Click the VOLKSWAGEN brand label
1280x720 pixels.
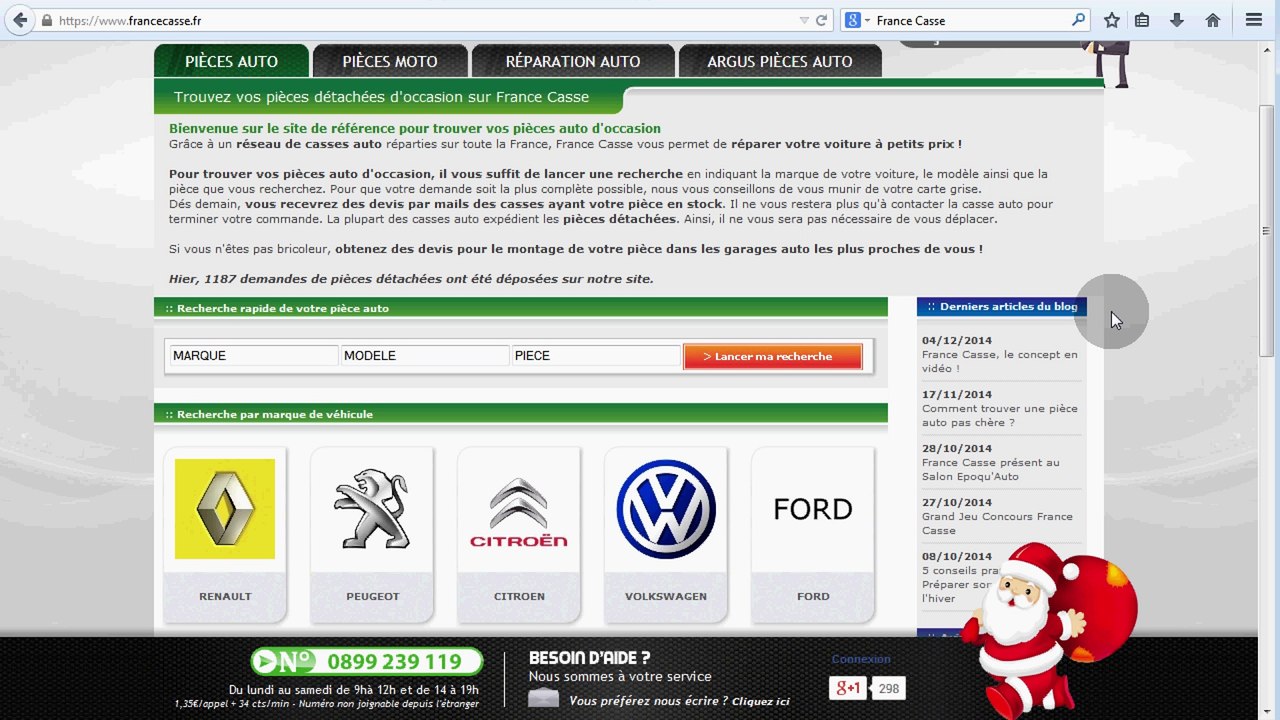tap(666, 596)
